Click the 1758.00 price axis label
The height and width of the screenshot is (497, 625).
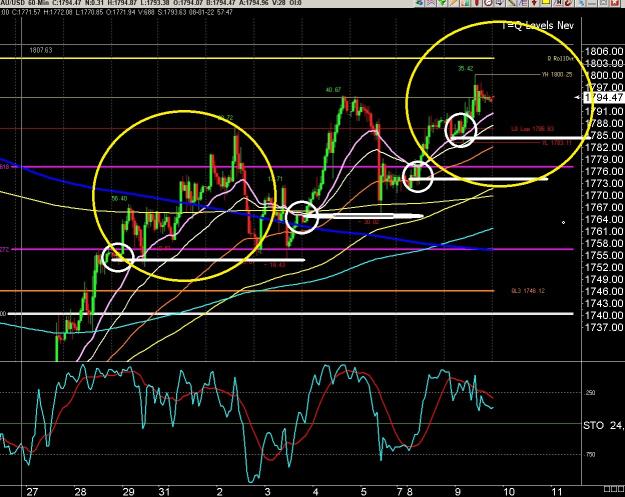604,243
